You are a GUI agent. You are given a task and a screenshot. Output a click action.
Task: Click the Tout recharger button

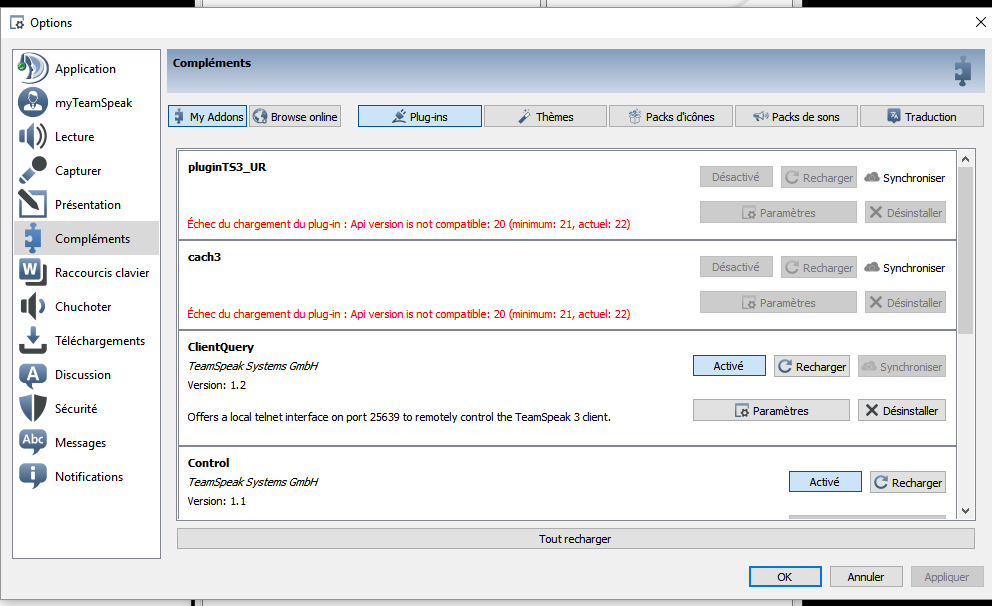(575, 539)
